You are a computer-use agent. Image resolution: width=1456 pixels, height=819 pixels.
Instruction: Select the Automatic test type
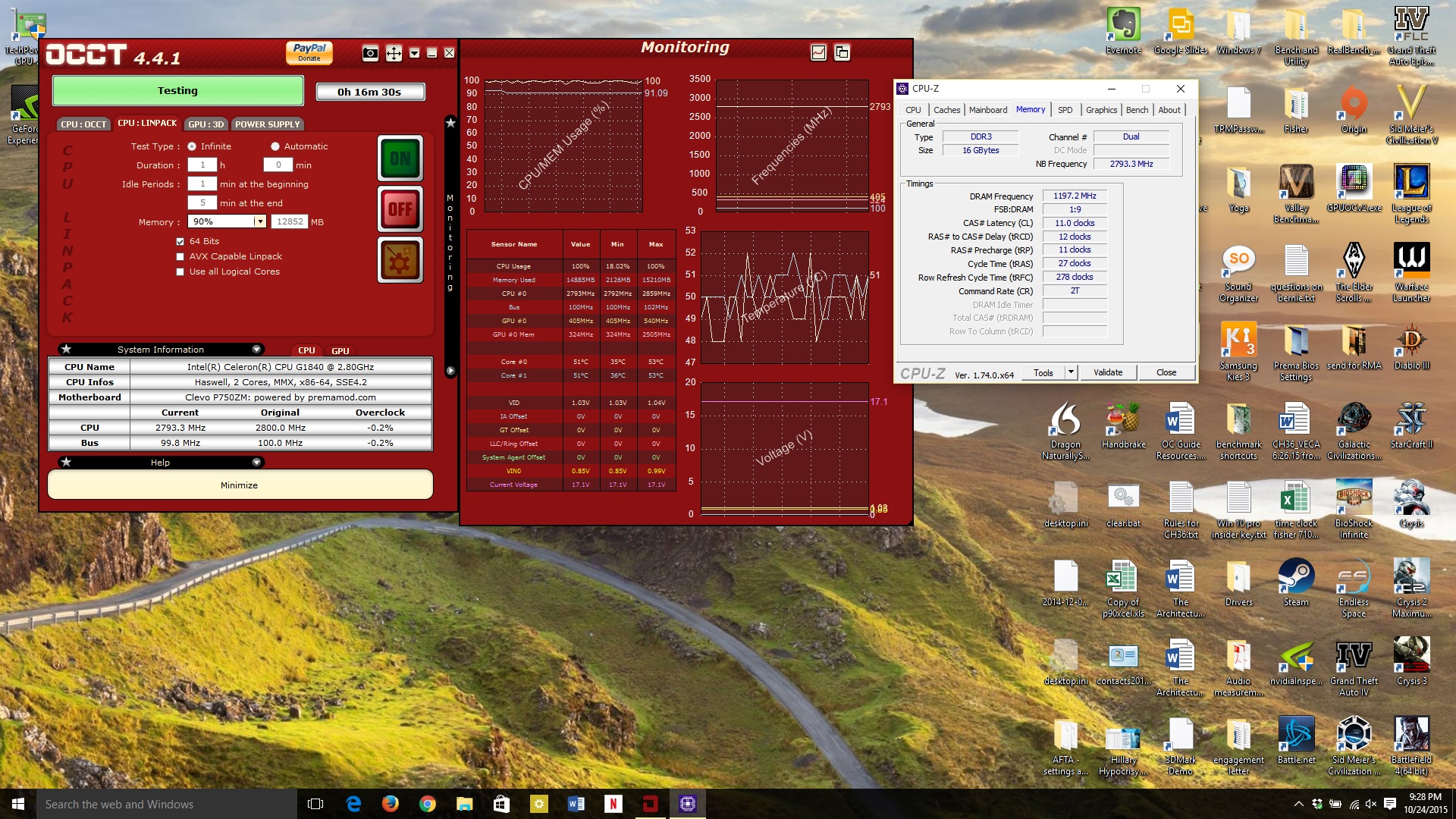(x=275, y=146)
